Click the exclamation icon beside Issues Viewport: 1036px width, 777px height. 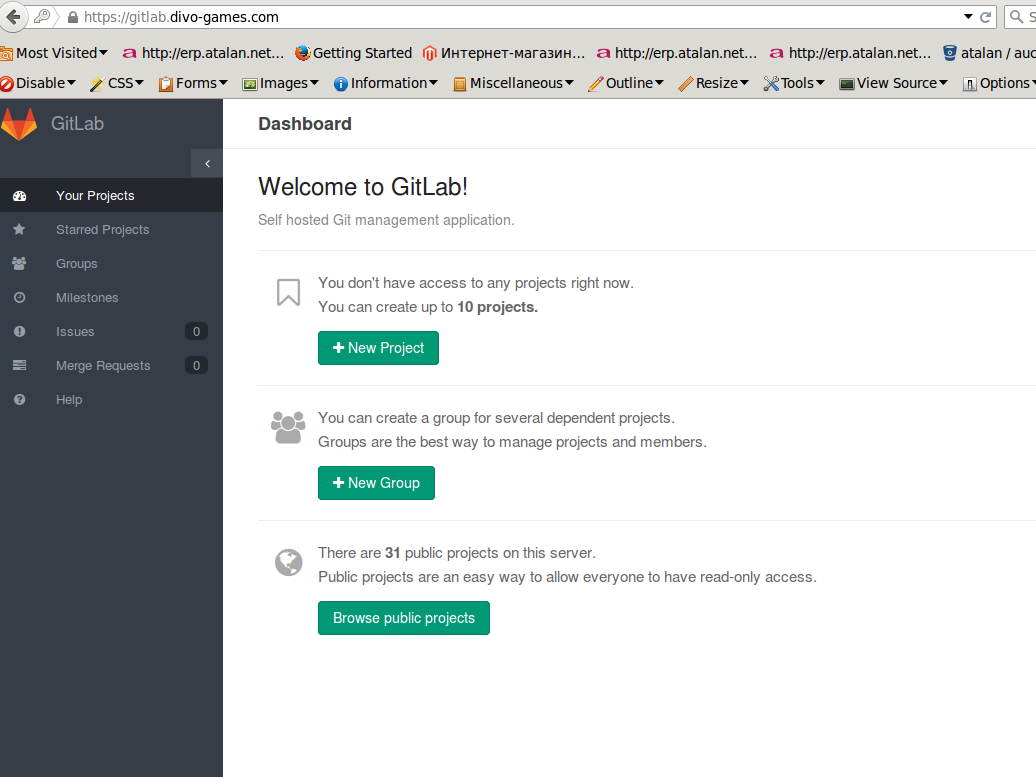(x=19, y=332)
